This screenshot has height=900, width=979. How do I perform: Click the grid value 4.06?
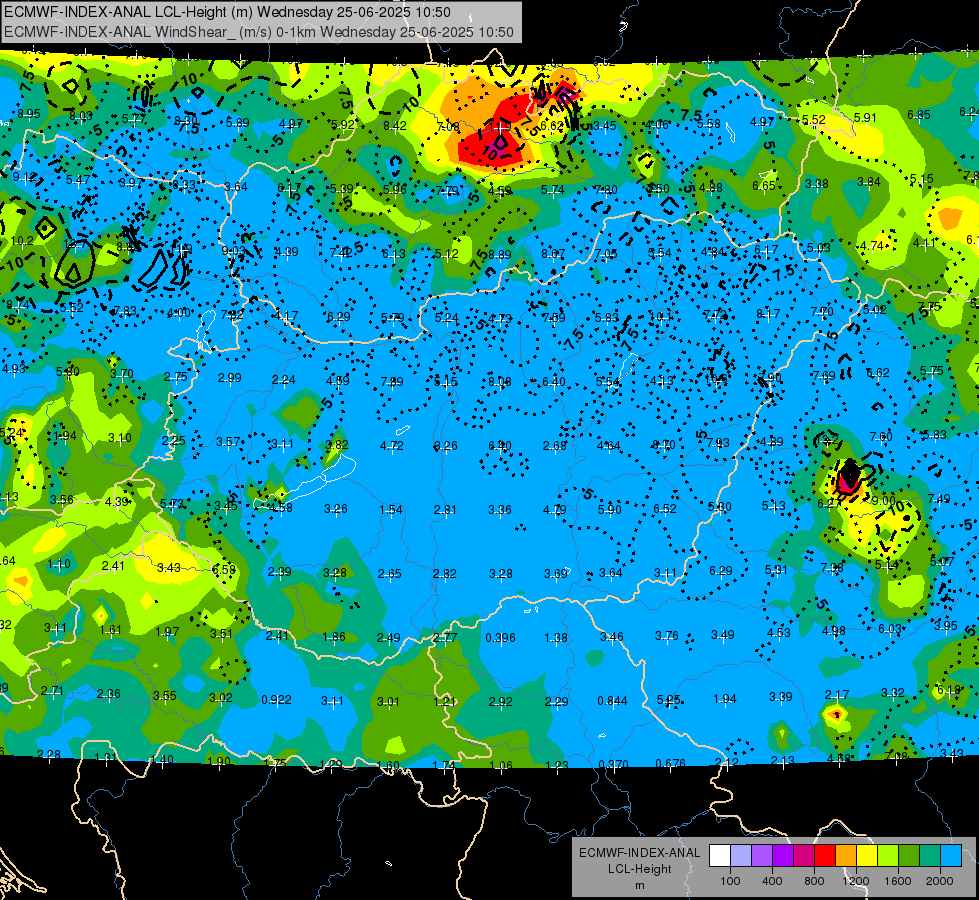tap(657, 124)
